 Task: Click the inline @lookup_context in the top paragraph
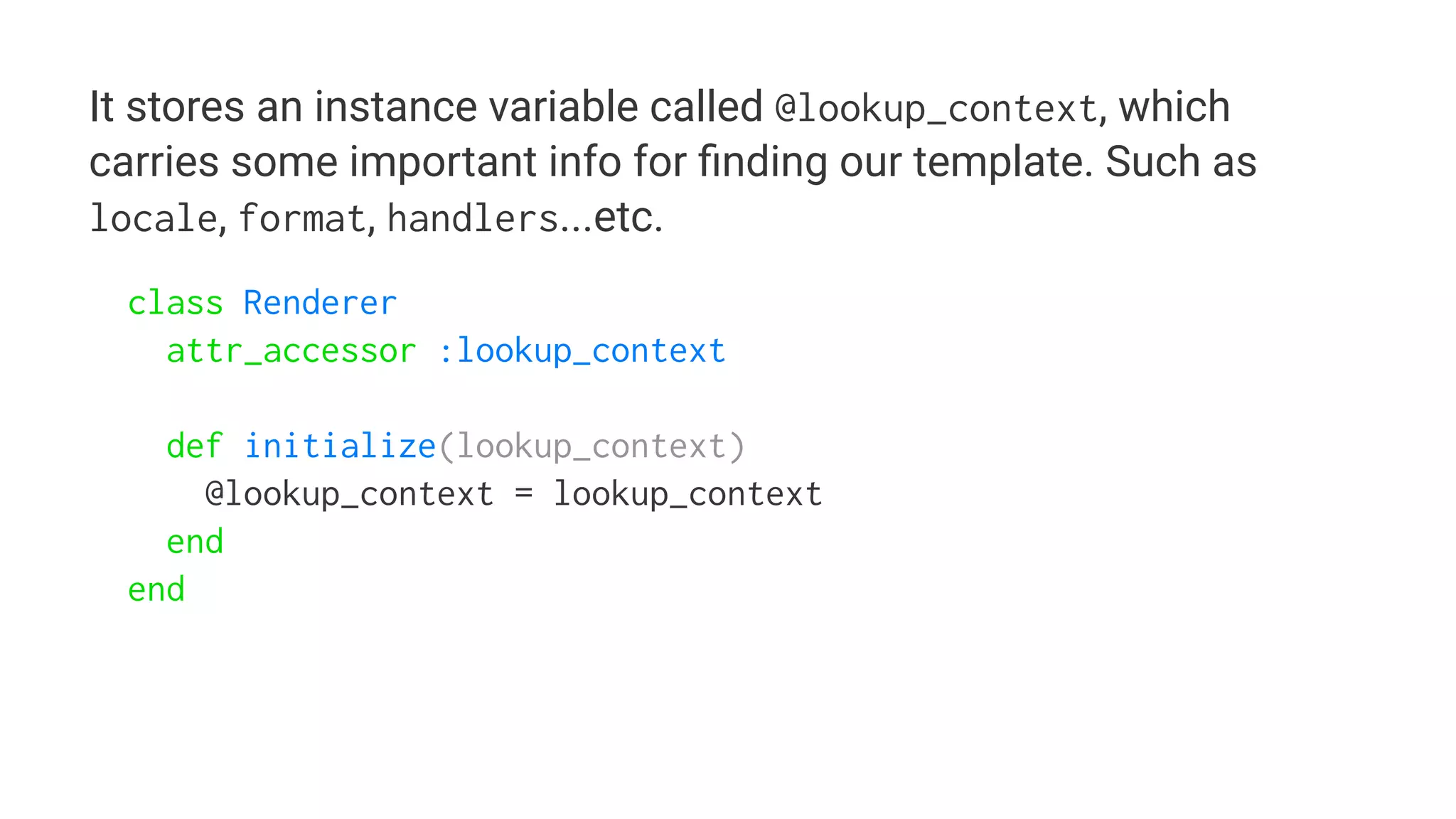(936, 109)
